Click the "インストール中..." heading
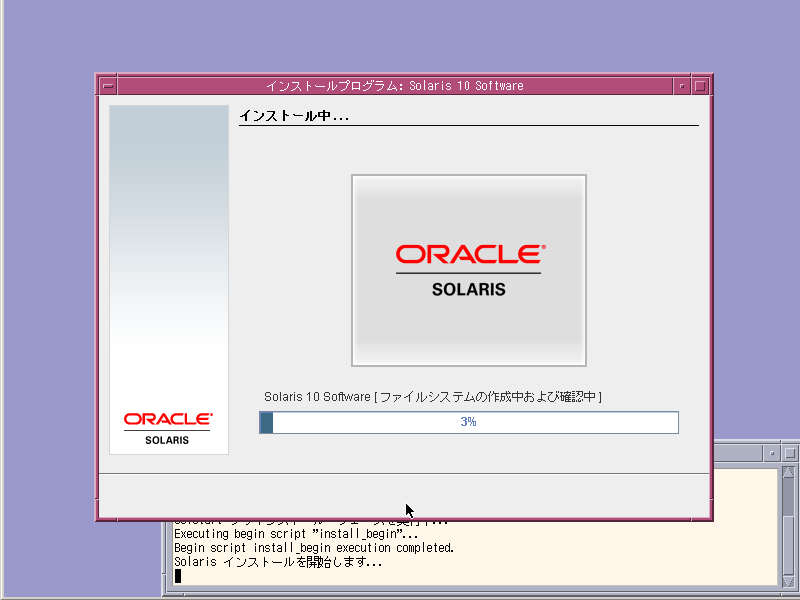The height and width of the screenshot is (600, 800). pyautogui.click(x=294, y=116)
